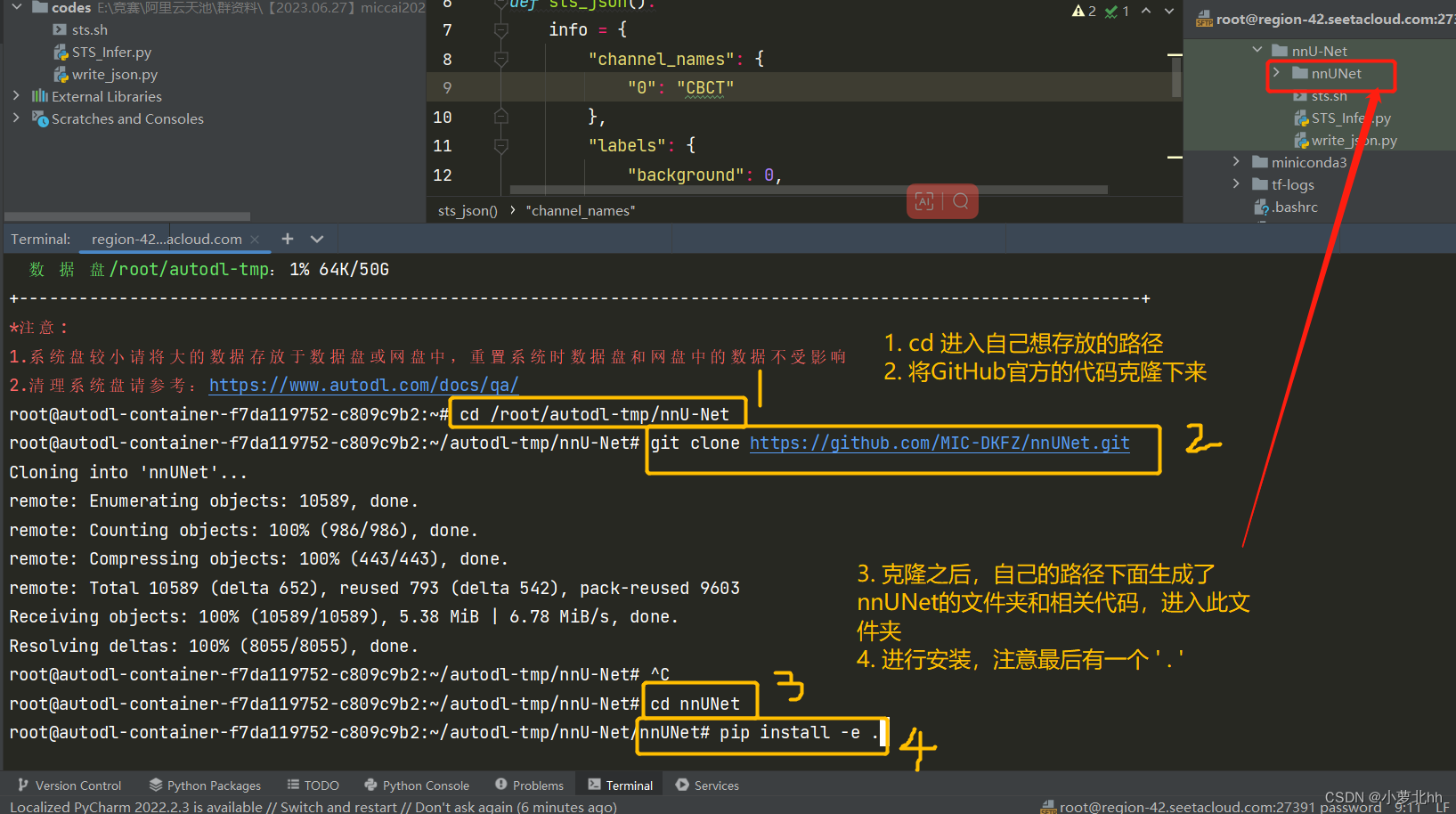This screenshot has height=814, width=1456.
Task: Open the STS_Infer.py file in project tree
Action: [110, 53]
